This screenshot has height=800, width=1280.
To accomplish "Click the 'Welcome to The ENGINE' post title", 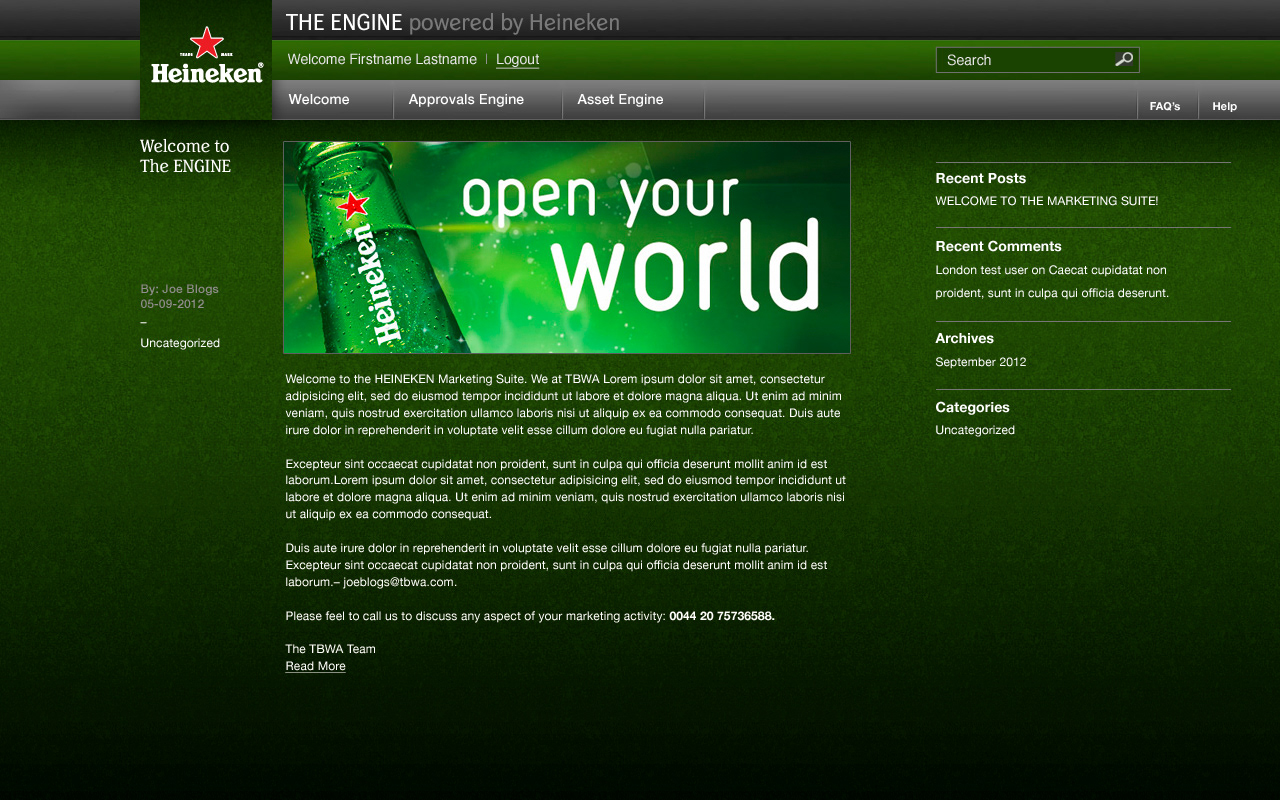I will point(185,156).
